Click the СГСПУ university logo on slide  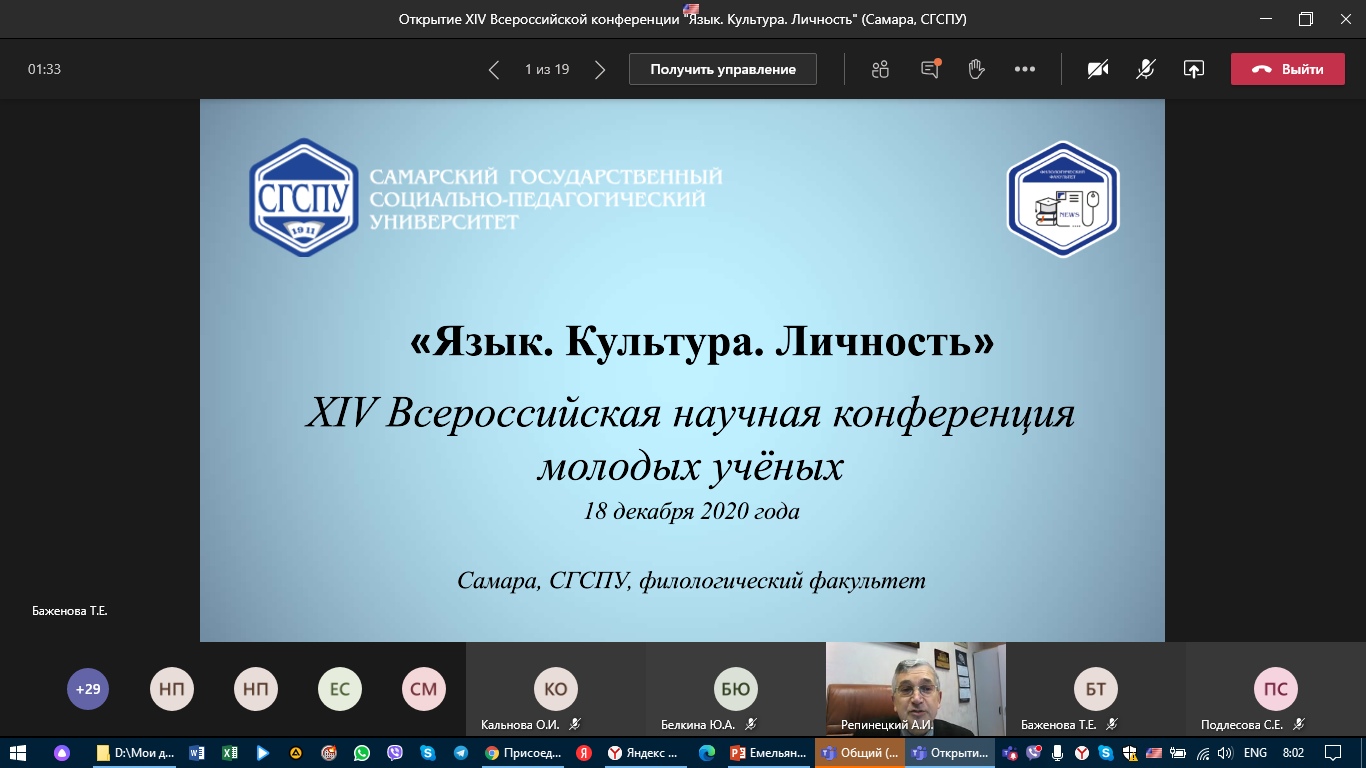(303, 198)
